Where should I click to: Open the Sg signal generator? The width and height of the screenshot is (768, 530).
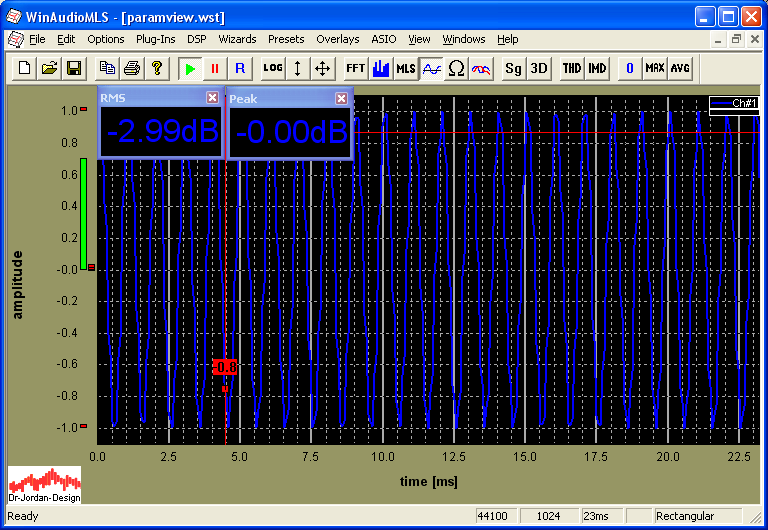513,68
